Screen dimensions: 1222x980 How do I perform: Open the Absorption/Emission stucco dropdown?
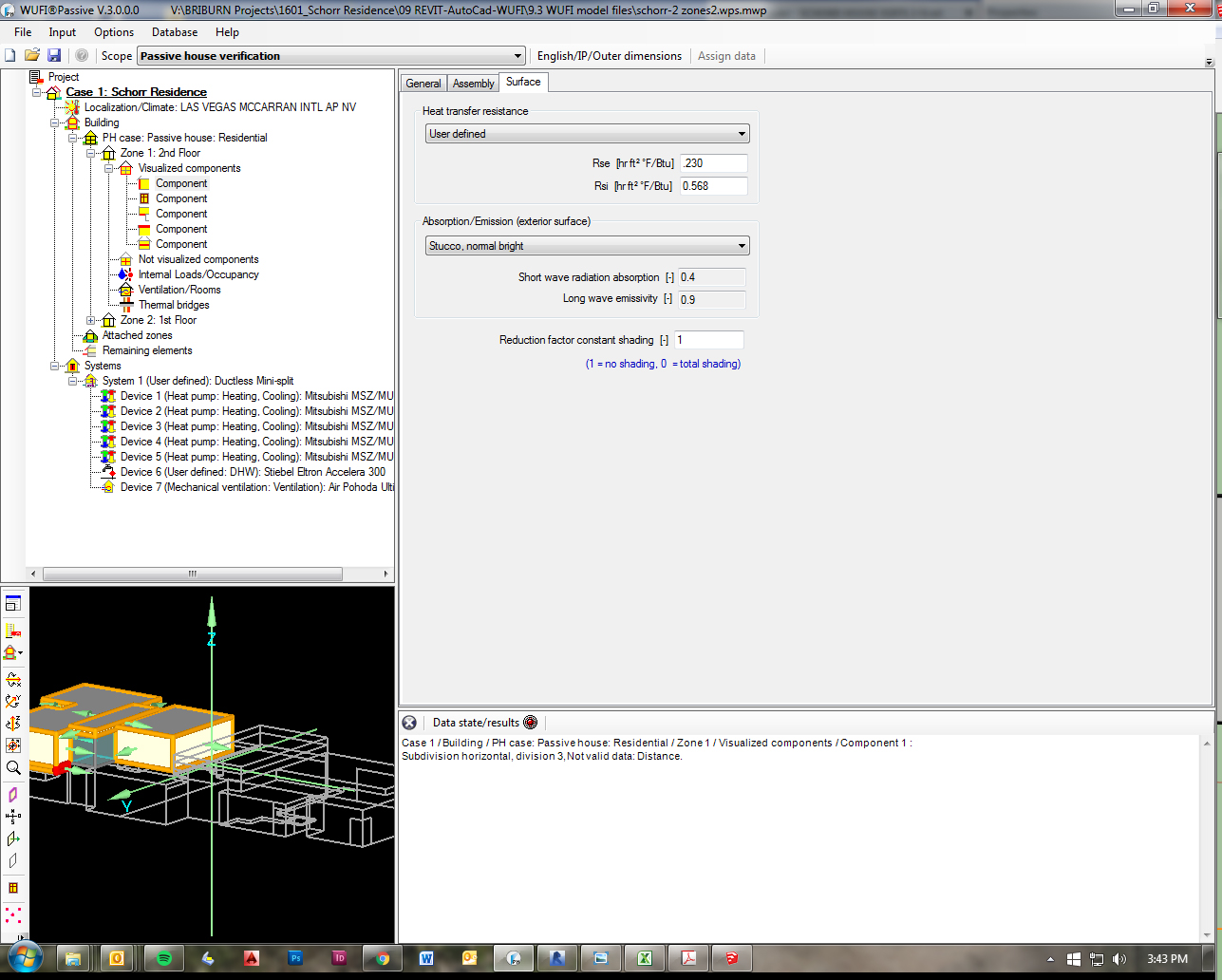743,246
